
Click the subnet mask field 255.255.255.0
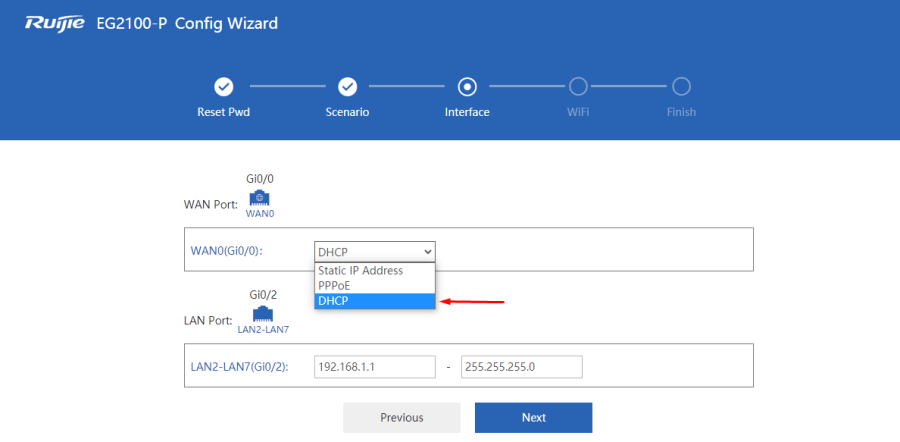tap(521, 367)
